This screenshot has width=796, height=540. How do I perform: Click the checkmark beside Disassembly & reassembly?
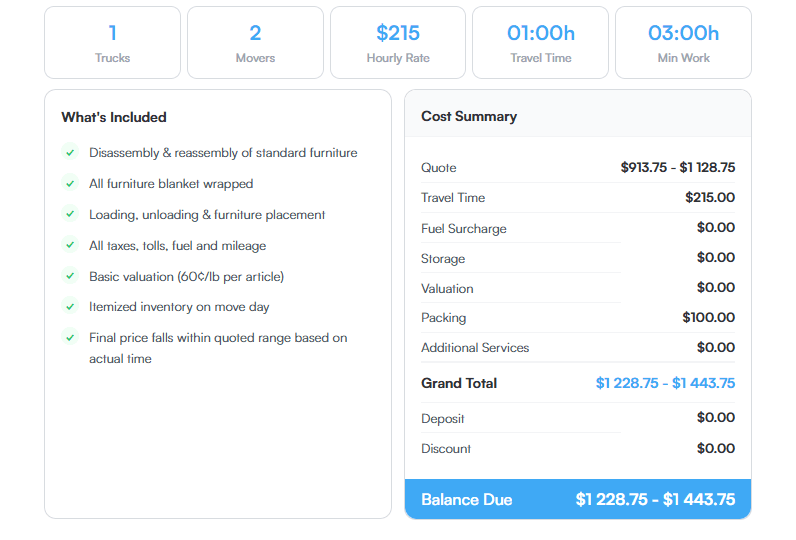(70, 152)
